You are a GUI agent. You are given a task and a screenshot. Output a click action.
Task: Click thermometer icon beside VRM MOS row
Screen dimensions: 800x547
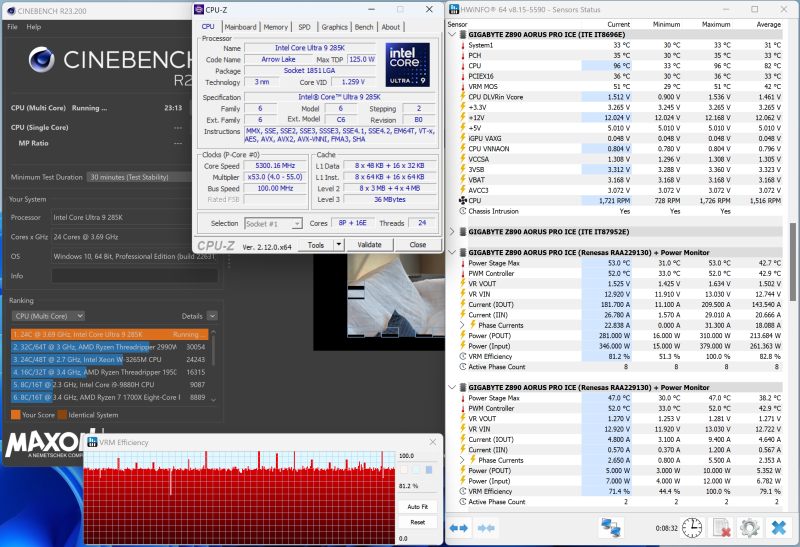463,86
